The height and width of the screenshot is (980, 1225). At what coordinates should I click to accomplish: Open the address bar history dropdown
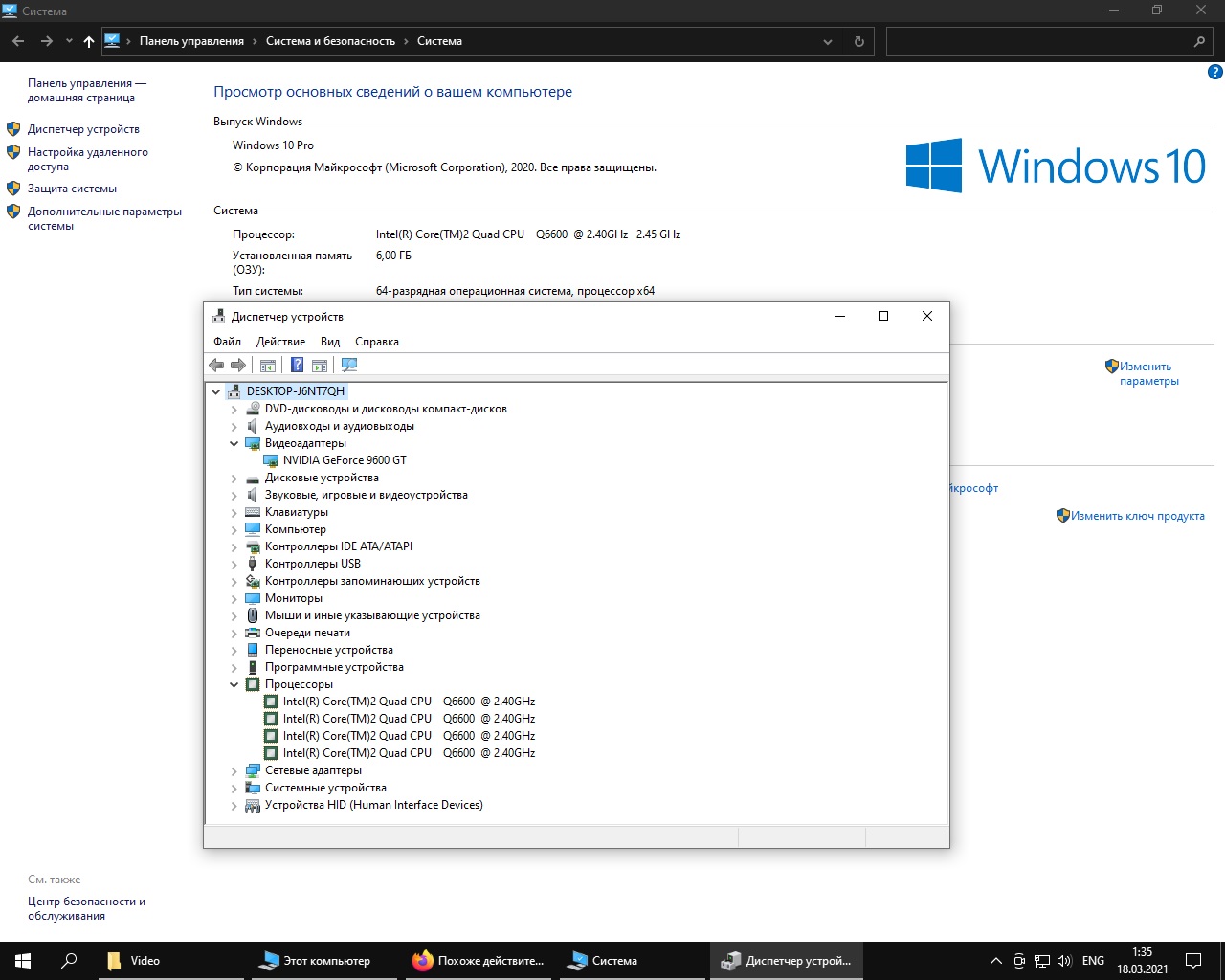pos(828,41)
